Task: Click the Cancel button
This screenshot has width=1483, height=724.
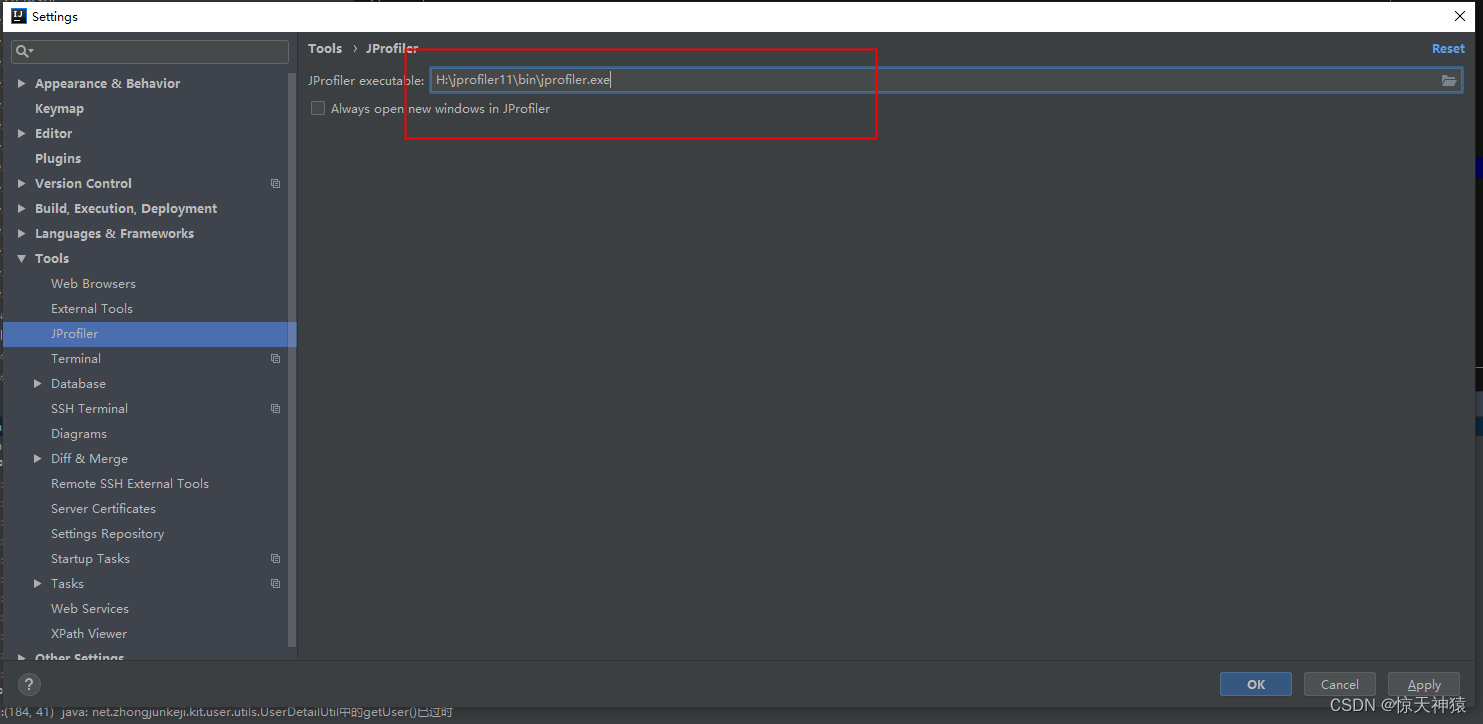Action: pos(1340,685)
